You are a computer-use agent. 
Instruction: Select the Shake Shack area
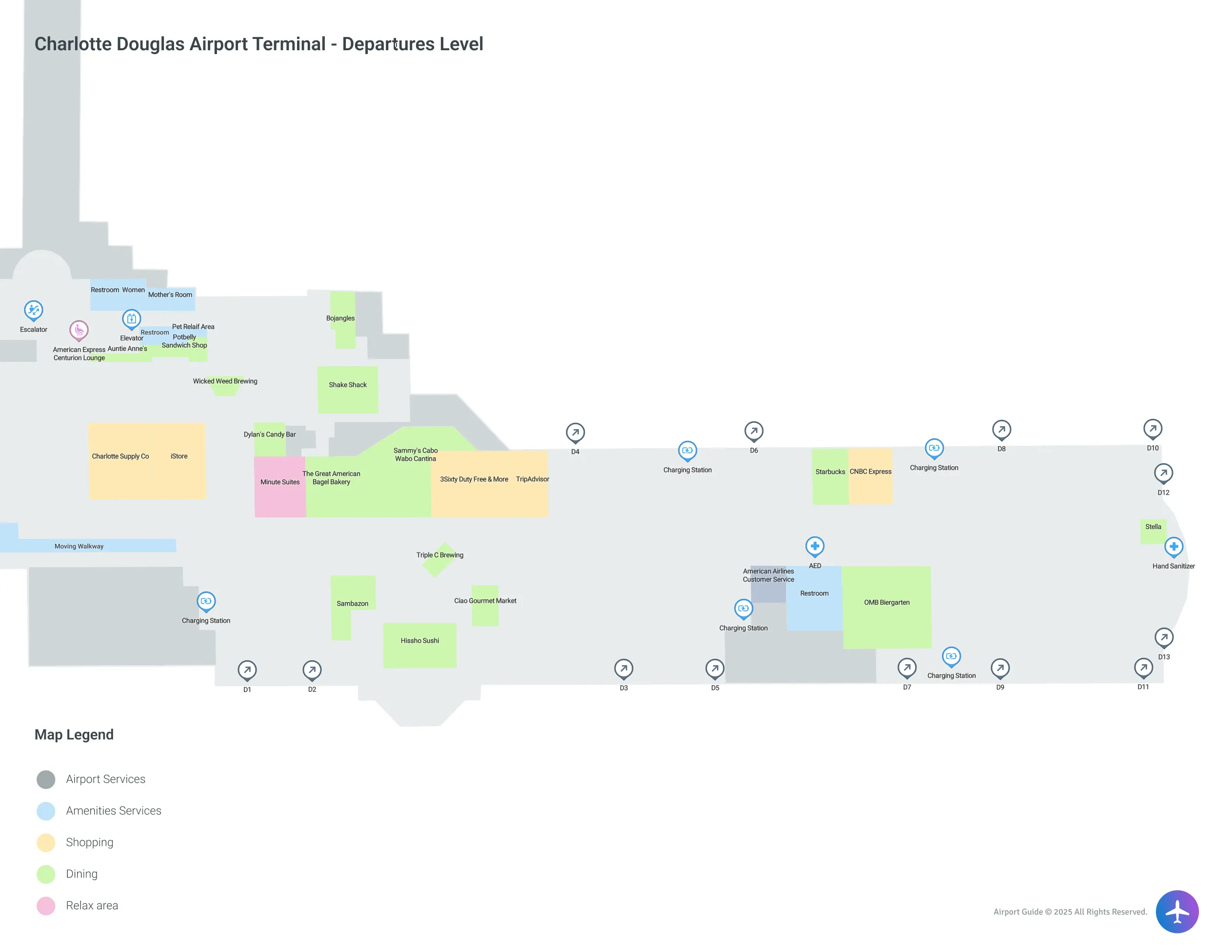[347, 389]
